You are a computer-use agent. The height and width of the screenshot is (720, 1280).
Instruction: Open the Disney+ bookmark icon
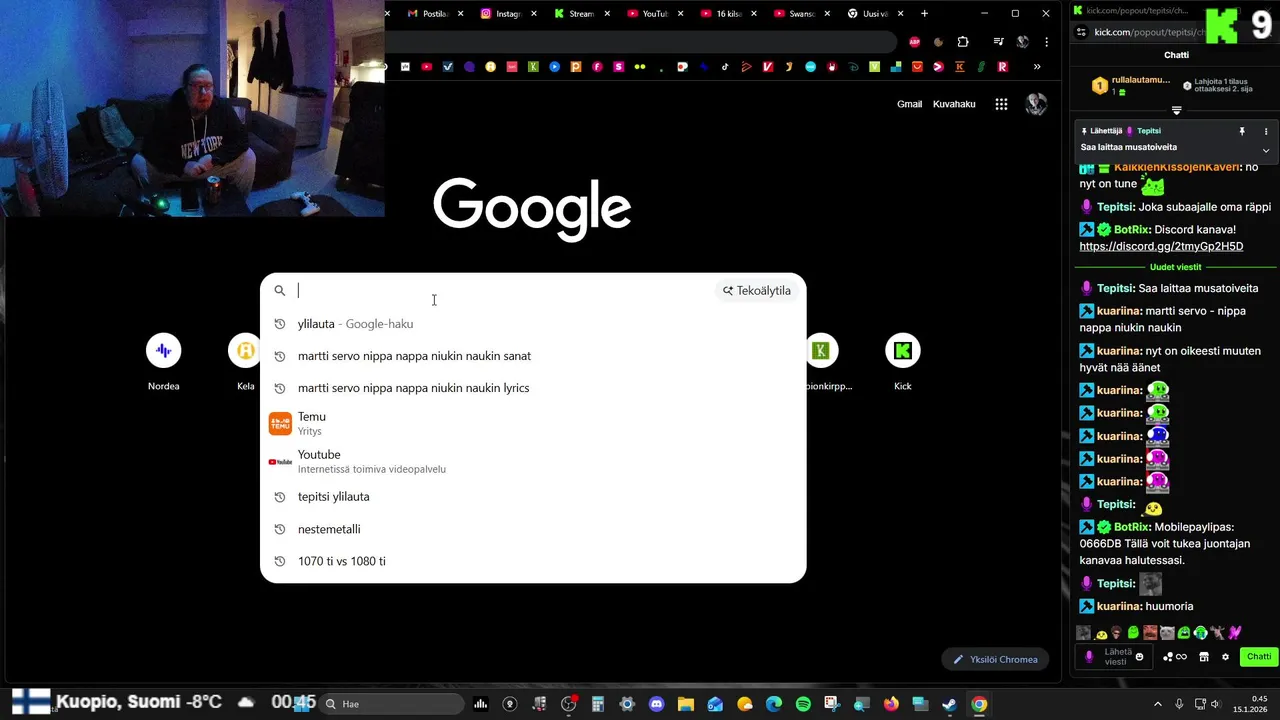[853, 67]
